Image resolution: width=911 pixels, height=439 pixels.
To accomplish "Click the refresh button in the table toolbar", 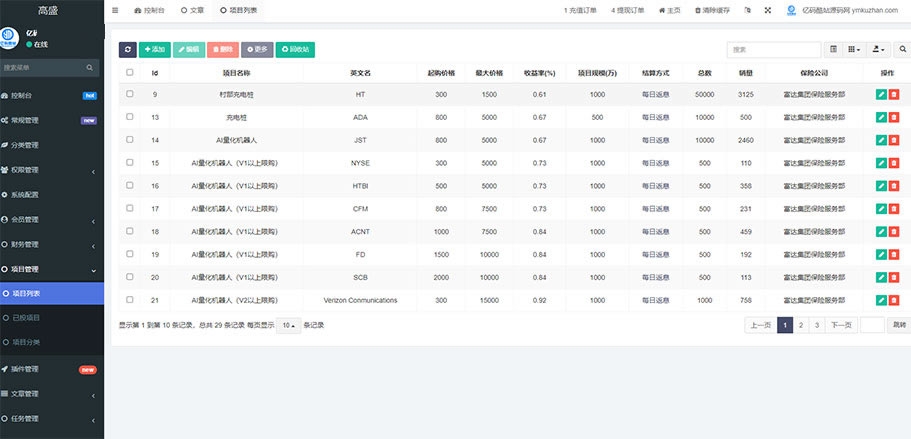I will (x=128, y=48).
